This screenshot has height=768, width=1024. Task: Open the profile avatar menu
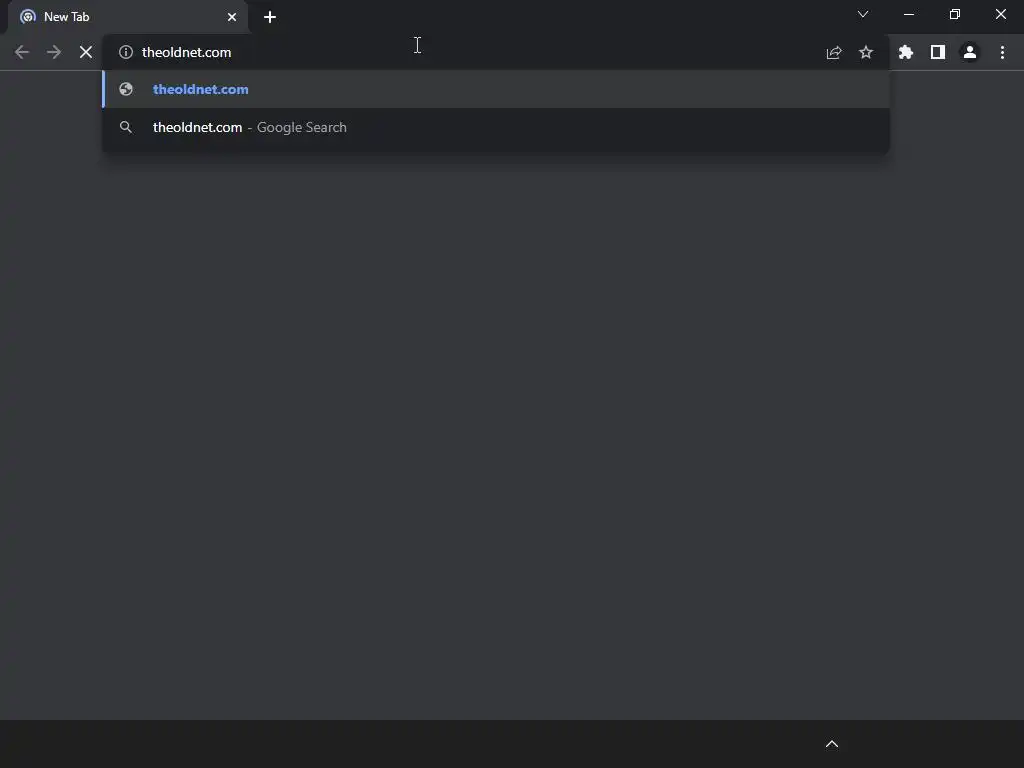coord(970,52)
